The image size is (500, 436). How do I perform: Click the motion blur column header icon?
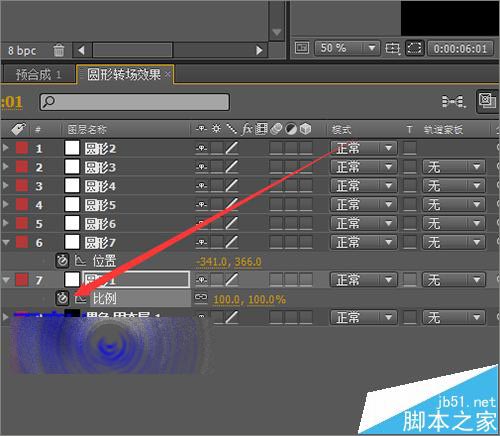[x=276, y=129]
